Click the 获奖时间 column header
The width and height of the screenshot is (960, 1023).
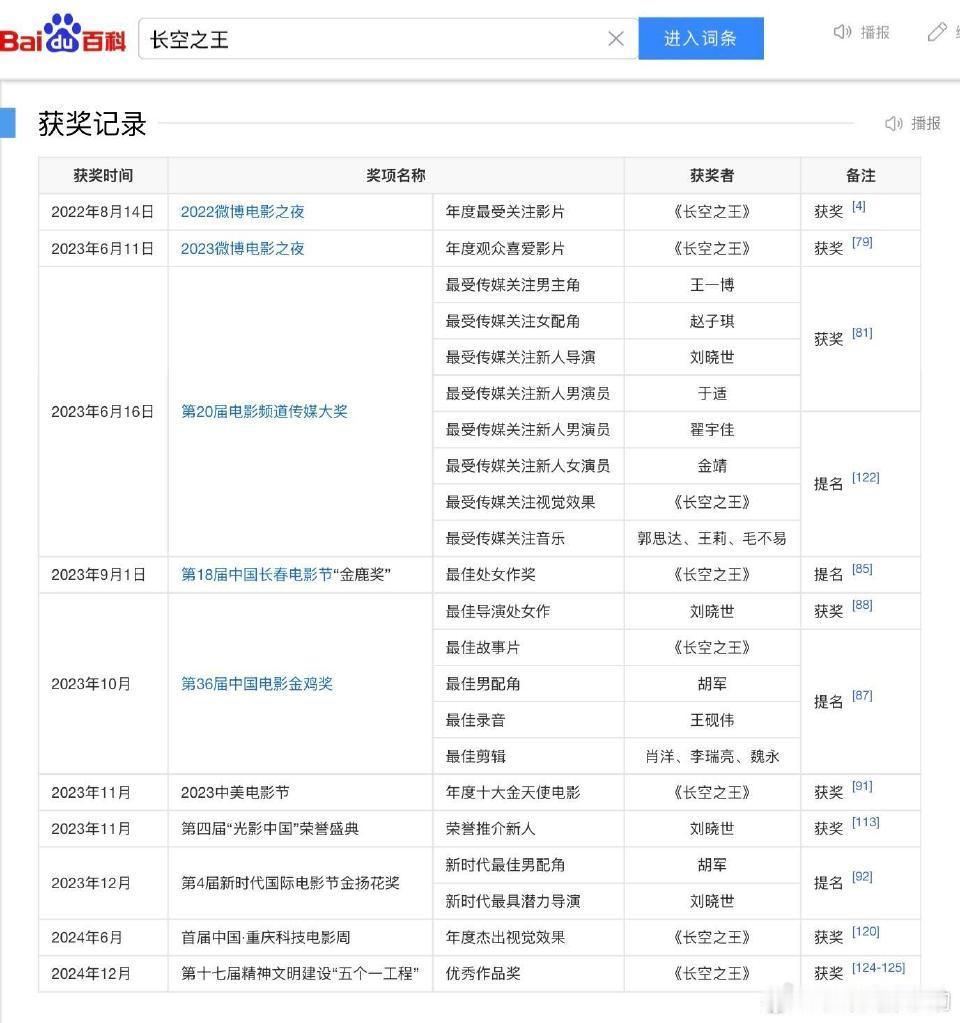[x=103, y=176]
